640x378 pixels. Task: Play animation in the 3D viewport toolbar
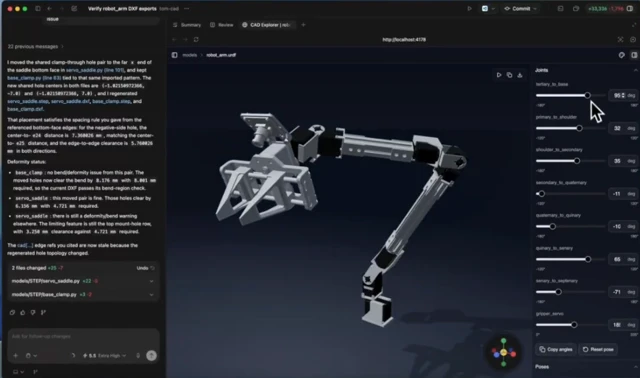[x=499, y=75]
